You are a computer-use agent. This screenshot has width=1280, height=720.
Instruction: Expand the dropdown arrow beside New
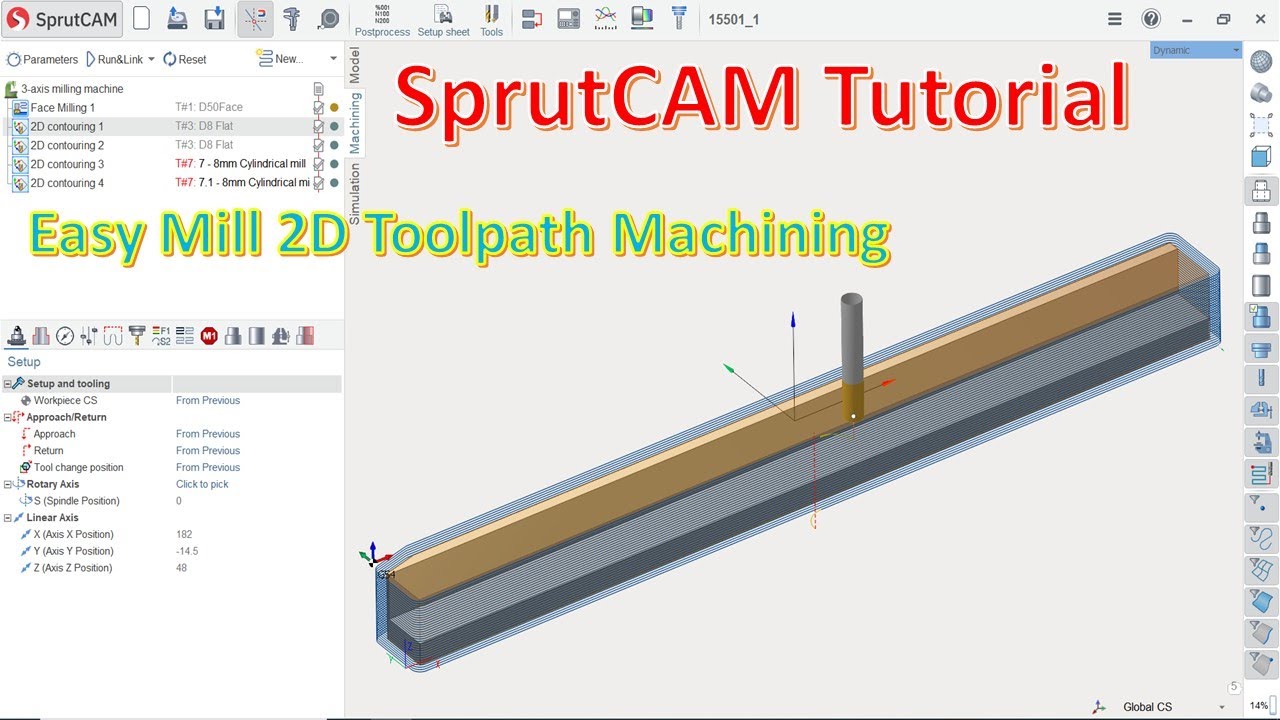[333, 59]
